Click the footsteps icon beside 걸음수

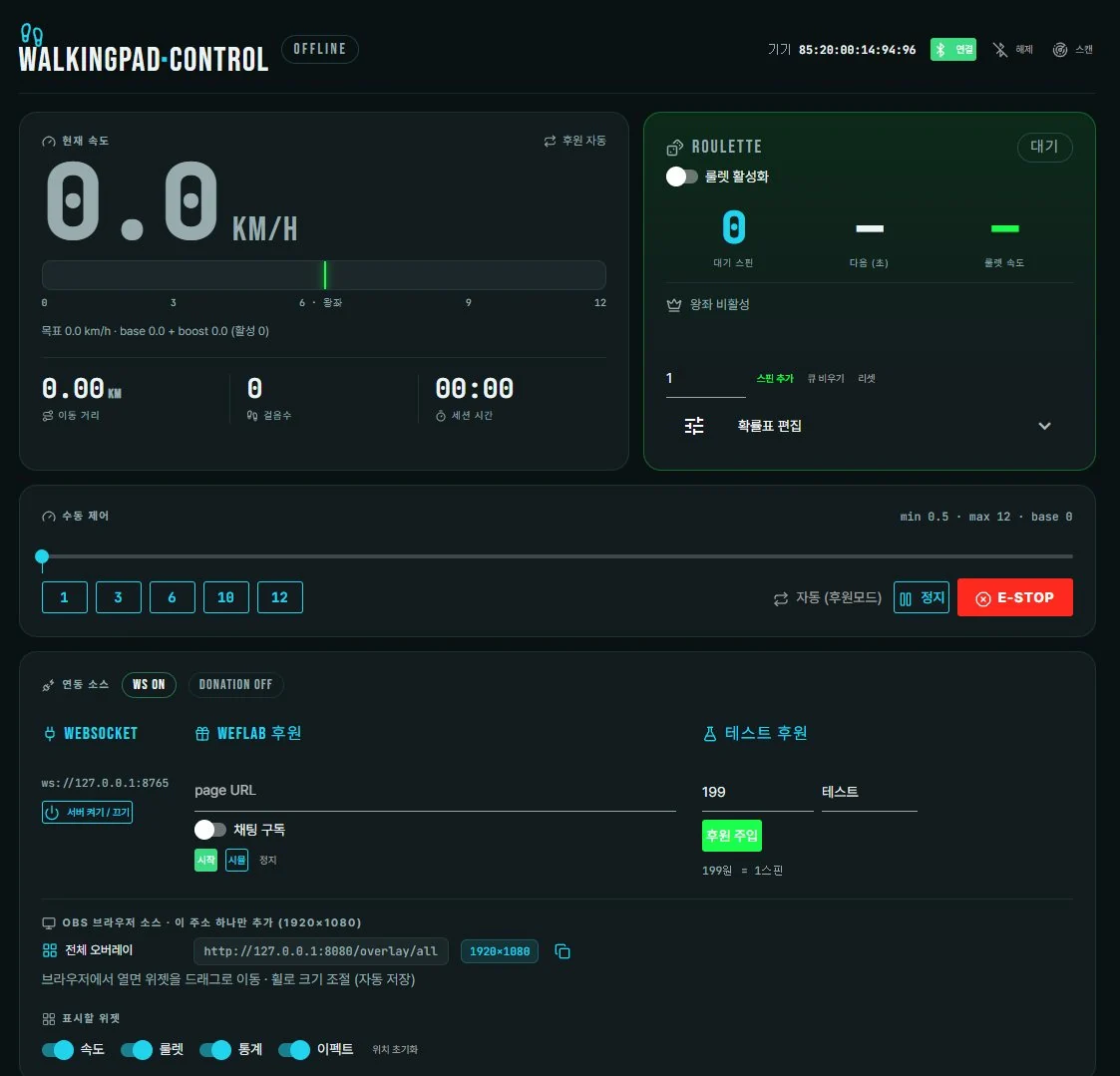252,416
